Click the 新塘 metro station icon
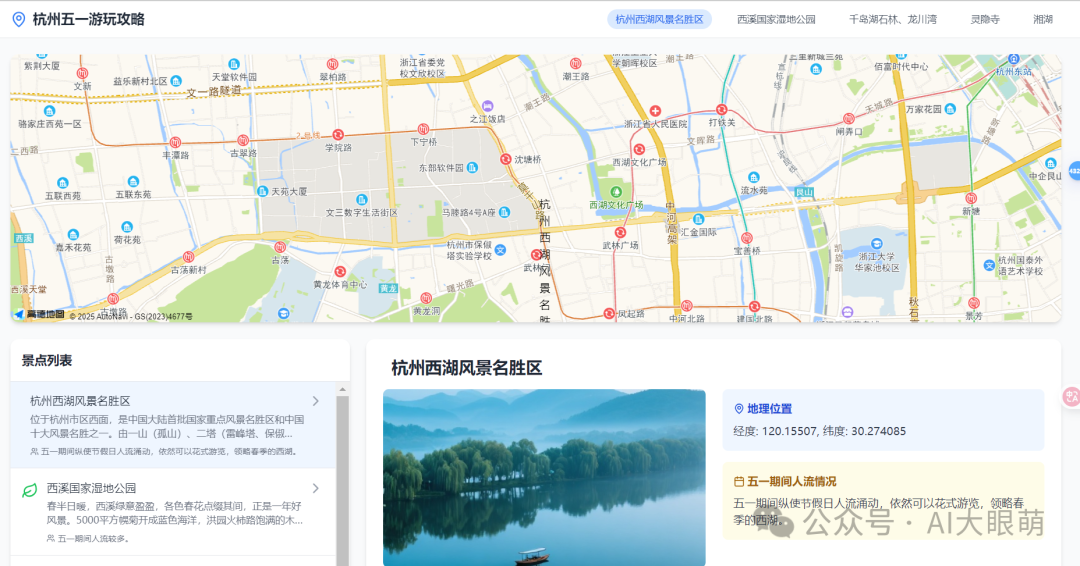The height and width of the screenshot is (566, 1080). [x=971, y=198]
